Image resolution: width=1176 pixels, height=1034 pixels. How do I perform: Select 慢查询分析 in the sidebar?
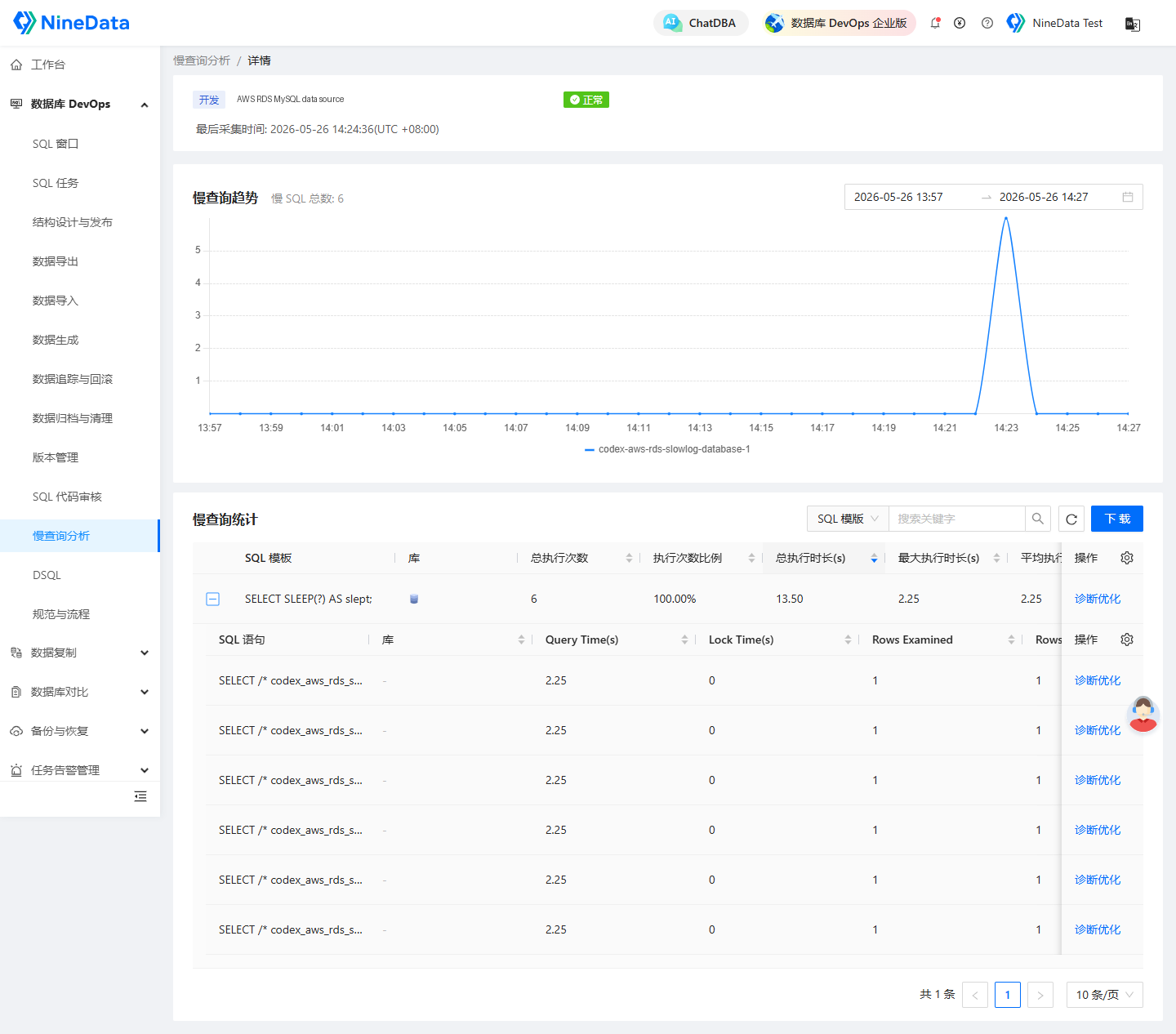coord(80,536)
